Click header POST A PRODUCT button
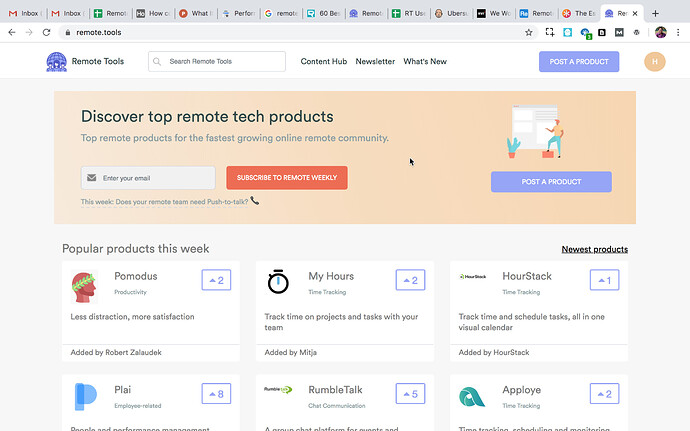 coord(579,62)
